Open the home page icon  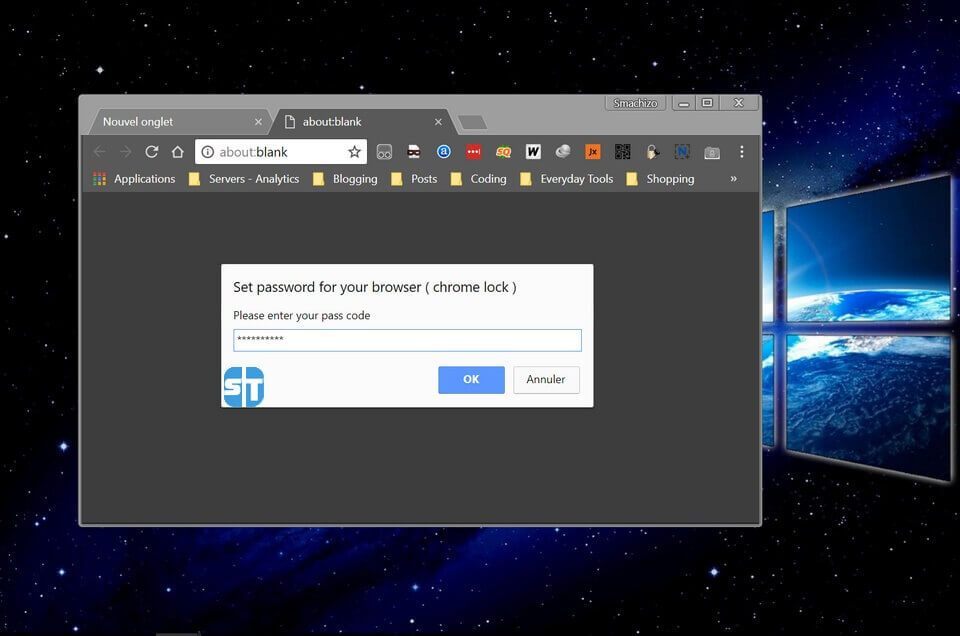(x=178, y=152)
